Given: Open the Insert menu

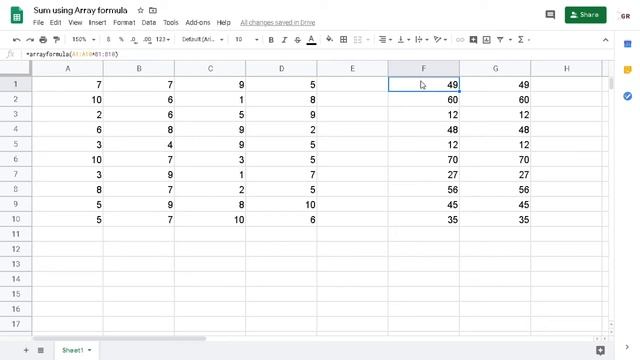Looking at the screenshot, I should click(x=98, y=22).
